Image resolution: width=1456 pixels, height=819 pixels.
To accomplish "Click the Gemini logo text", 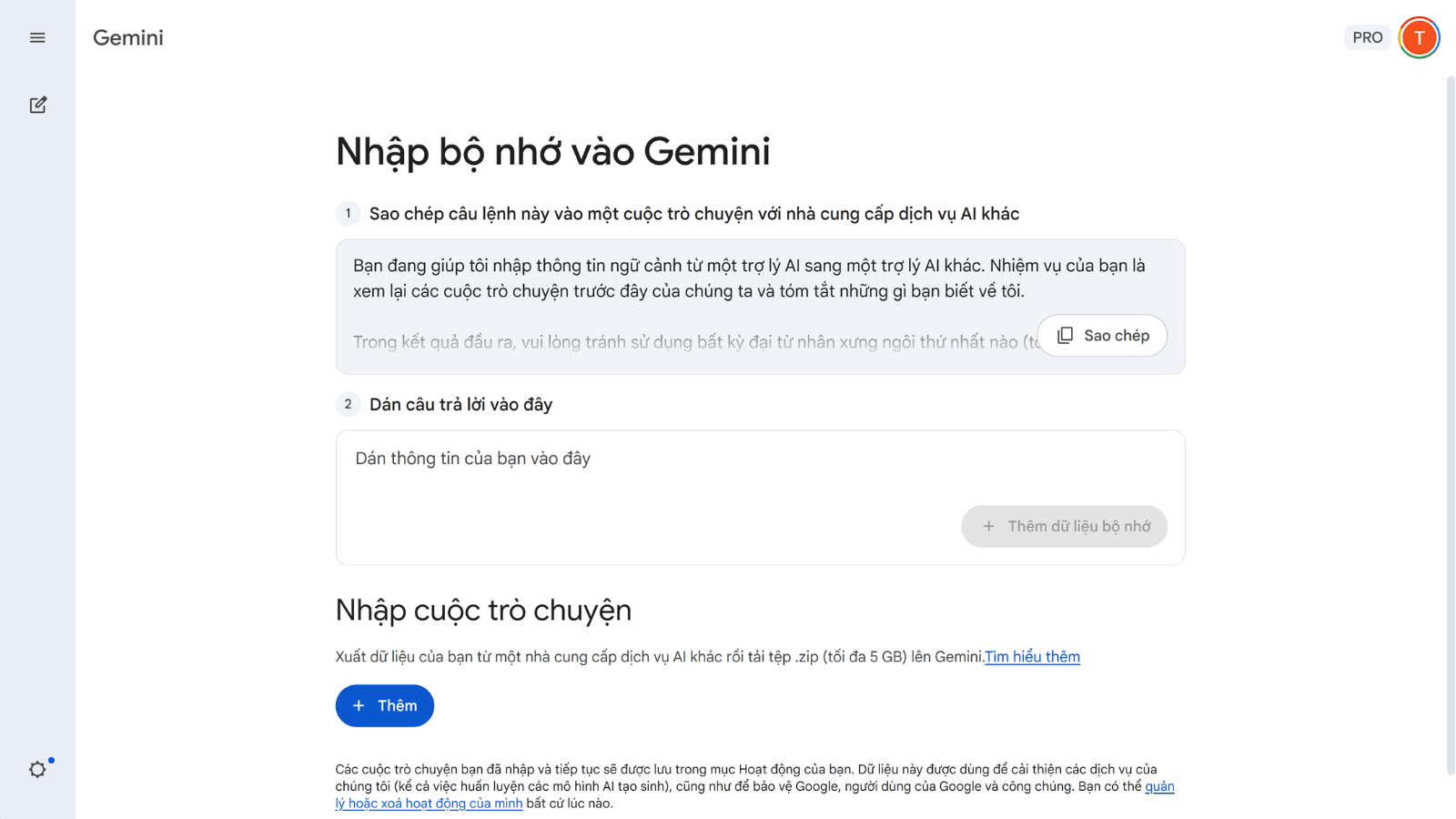I will (128, 37).
